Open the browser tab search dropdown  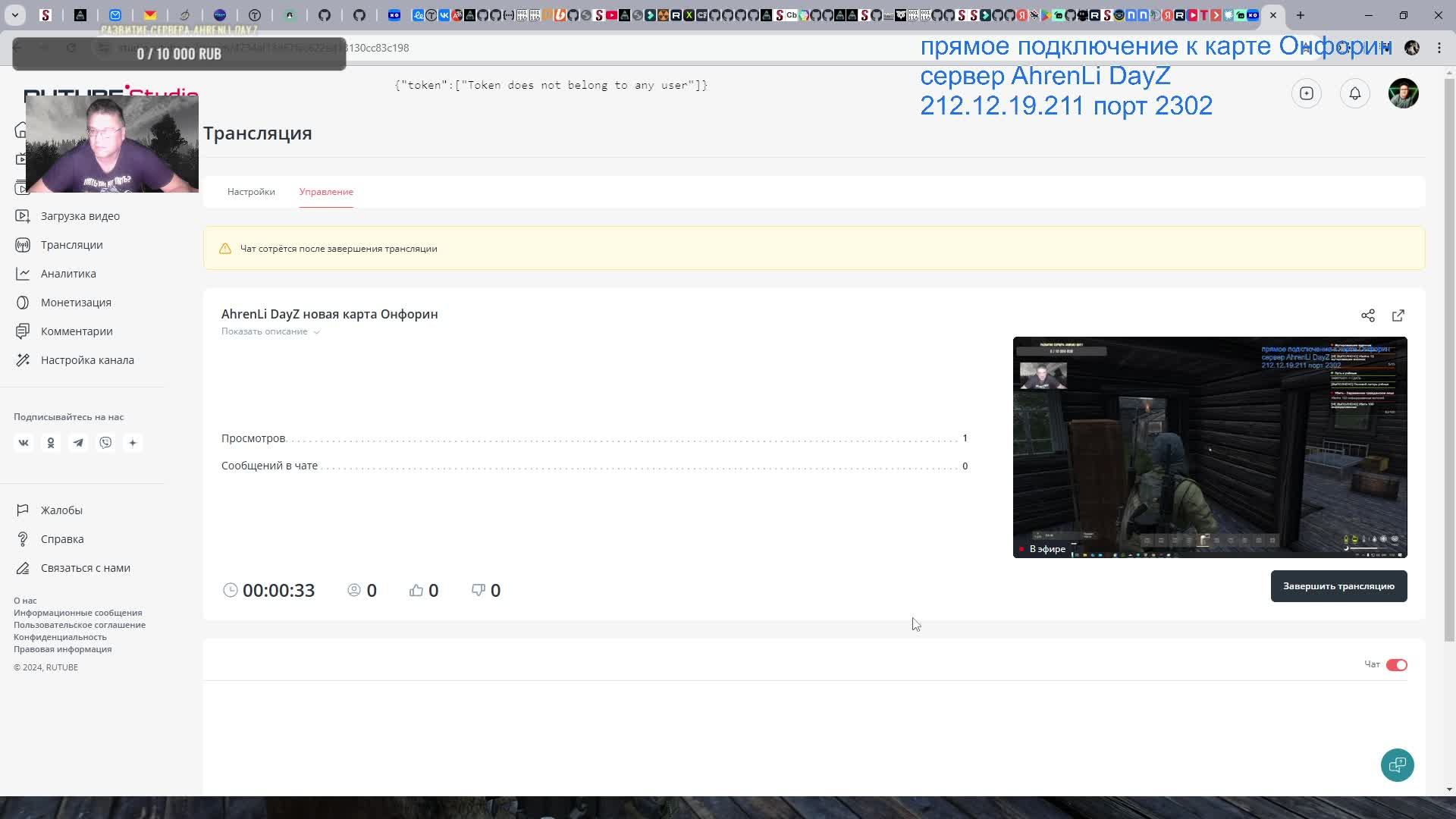(14, 15)
